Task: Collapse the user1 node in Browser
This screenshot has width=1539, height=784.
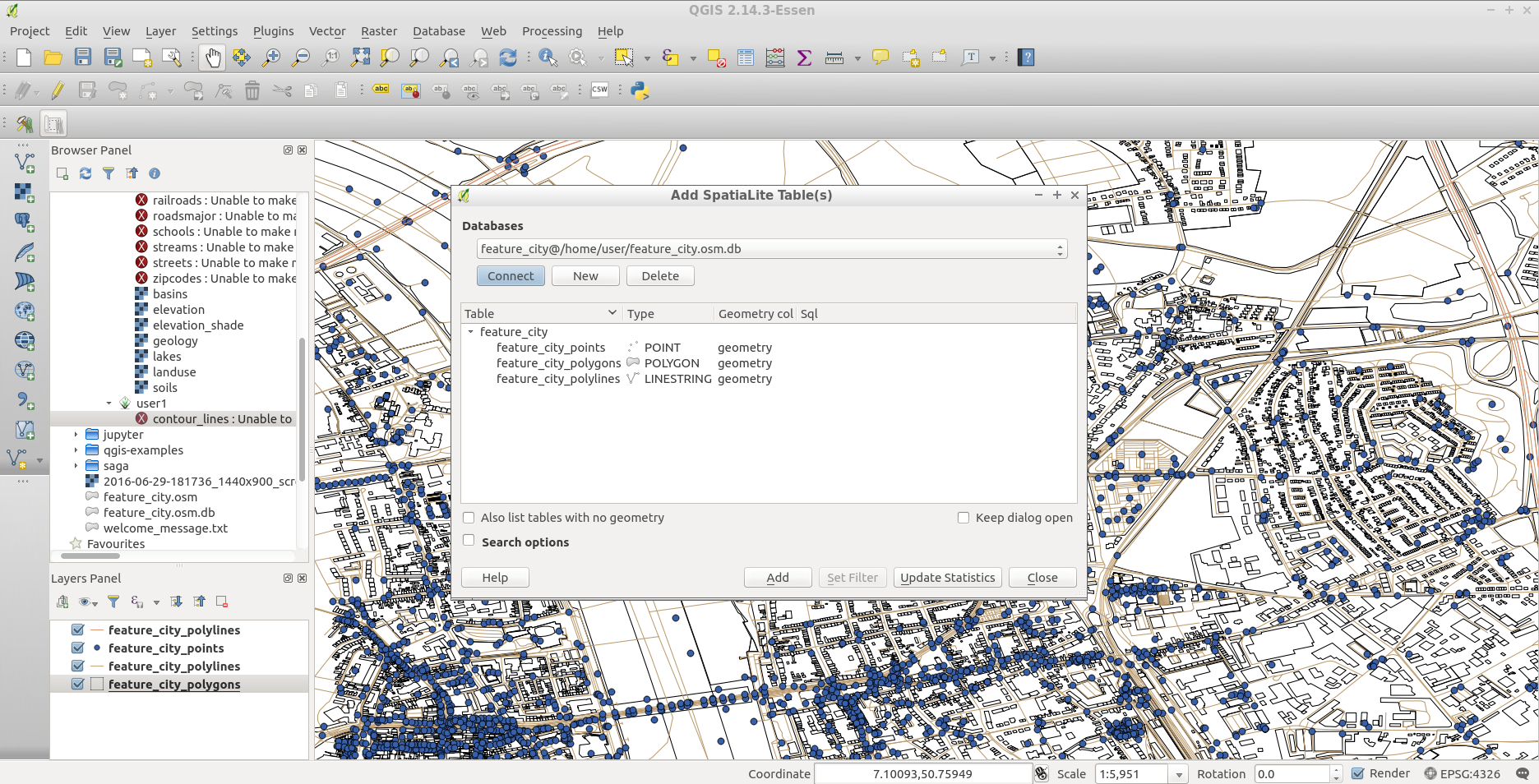Action: tap(109, 404)
